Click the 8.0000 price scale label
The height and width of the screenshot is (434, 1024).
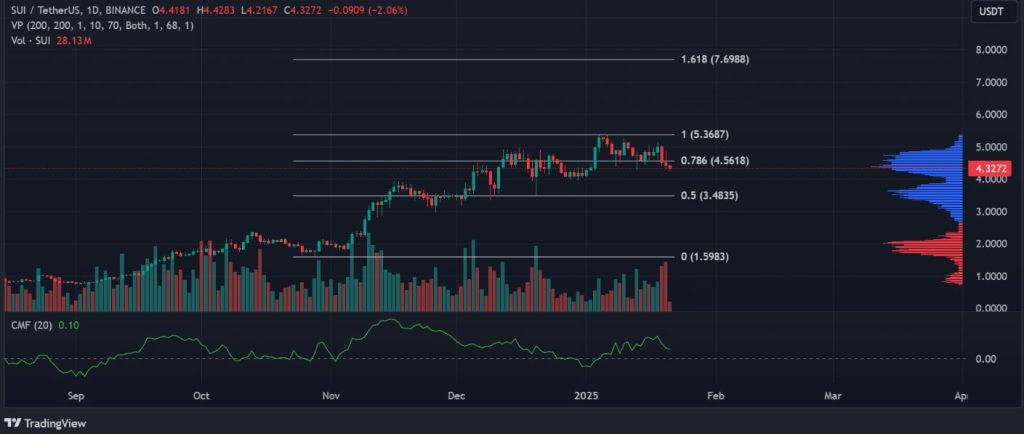(x=990, y=50)
